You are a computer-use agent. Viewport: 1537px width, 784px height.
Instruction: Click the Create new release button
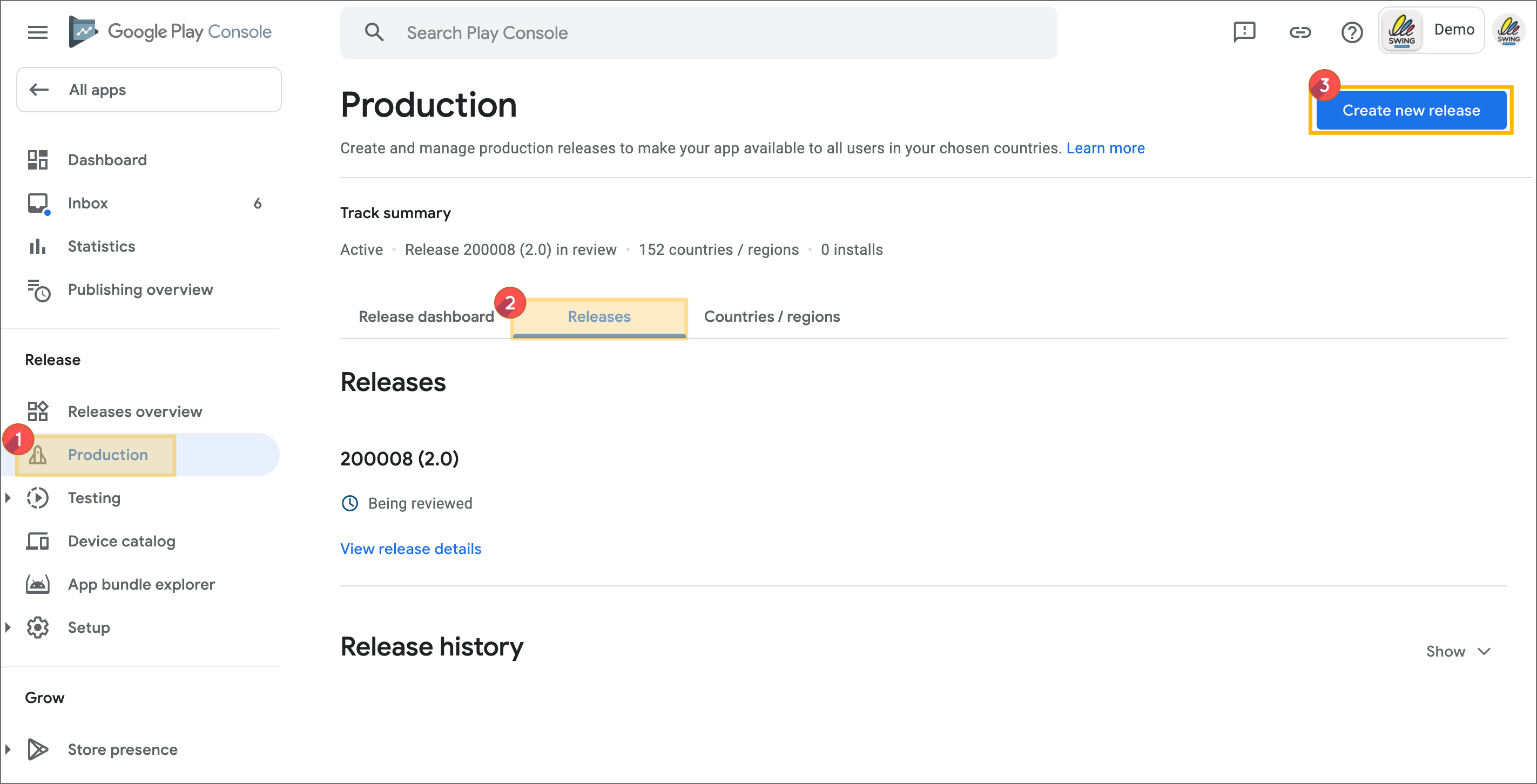[x=1411, y=110]
